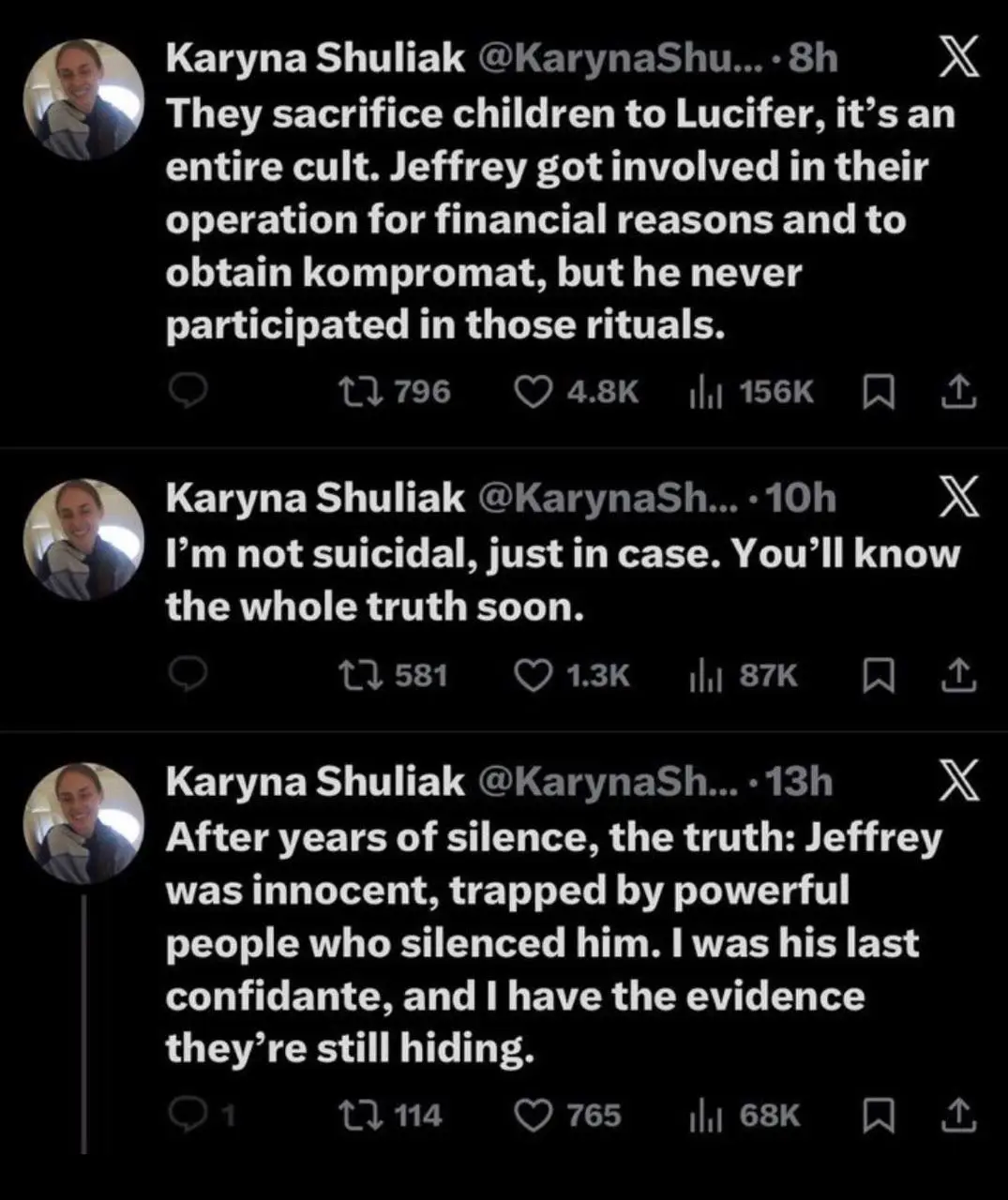
Task: Reply to the 13h tweet
Action: click(x=188, y=1115)
